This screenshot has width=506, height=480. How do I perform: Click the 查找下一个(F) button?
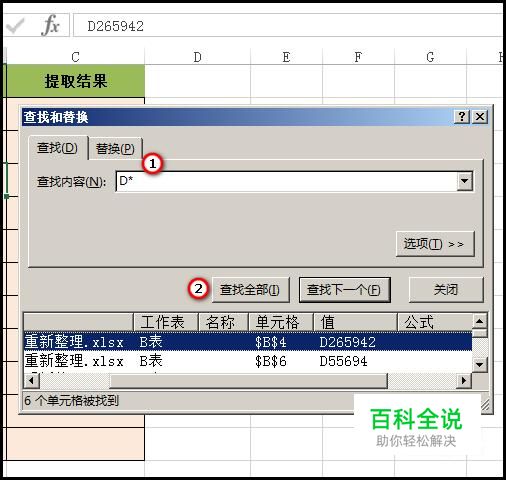pos(344,290)
